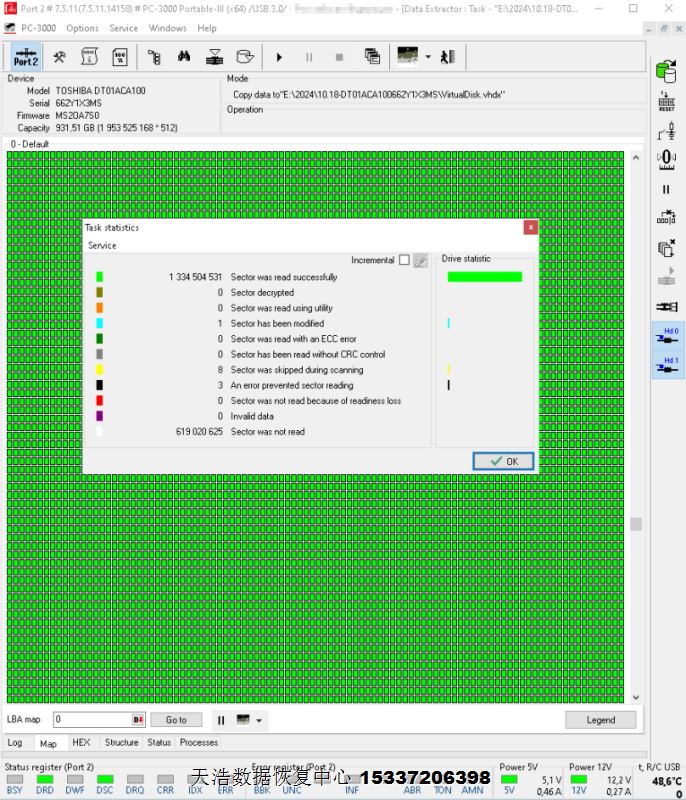Screen dimensions: 686x800
Task: Click the database disk icon in sidebar
Action: click(666, 70)
